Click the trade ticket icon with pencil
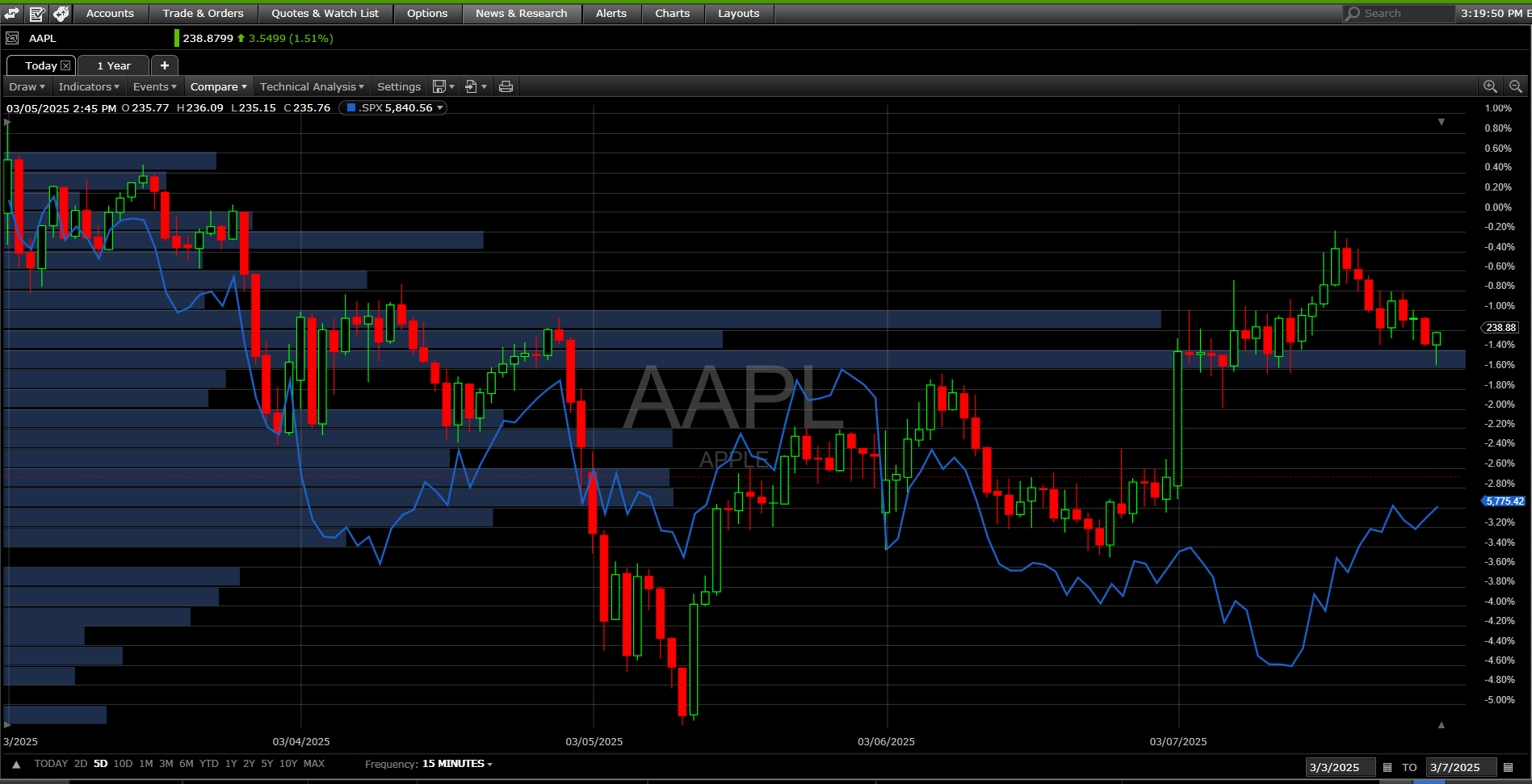 click(x=37, y=14)
